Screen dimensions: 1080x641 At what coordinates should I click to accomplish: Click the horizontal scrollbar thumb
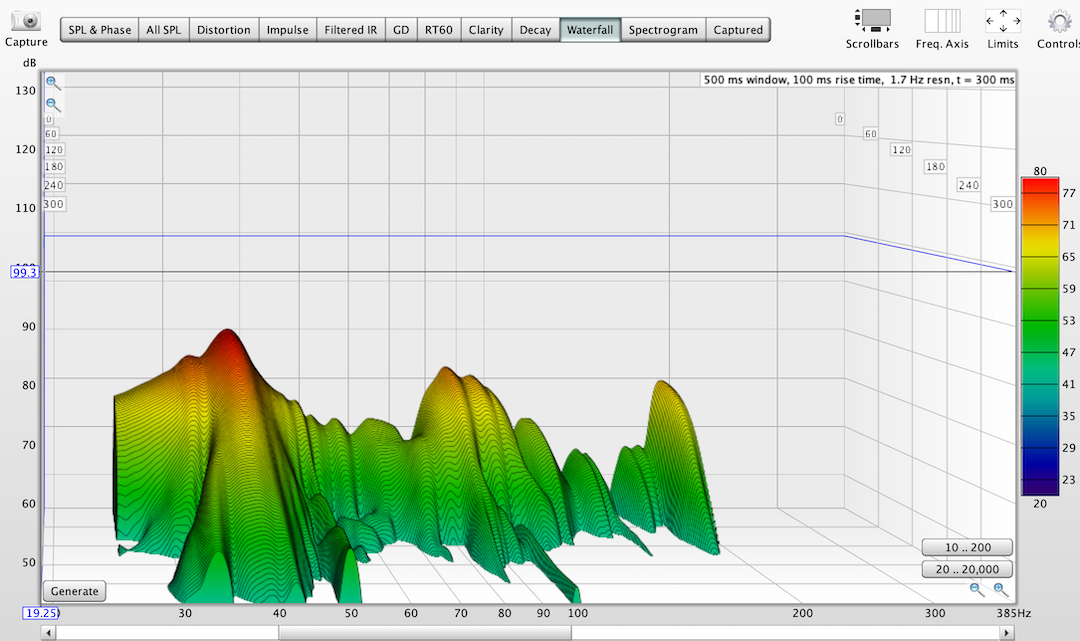click(x=425, y=632)
